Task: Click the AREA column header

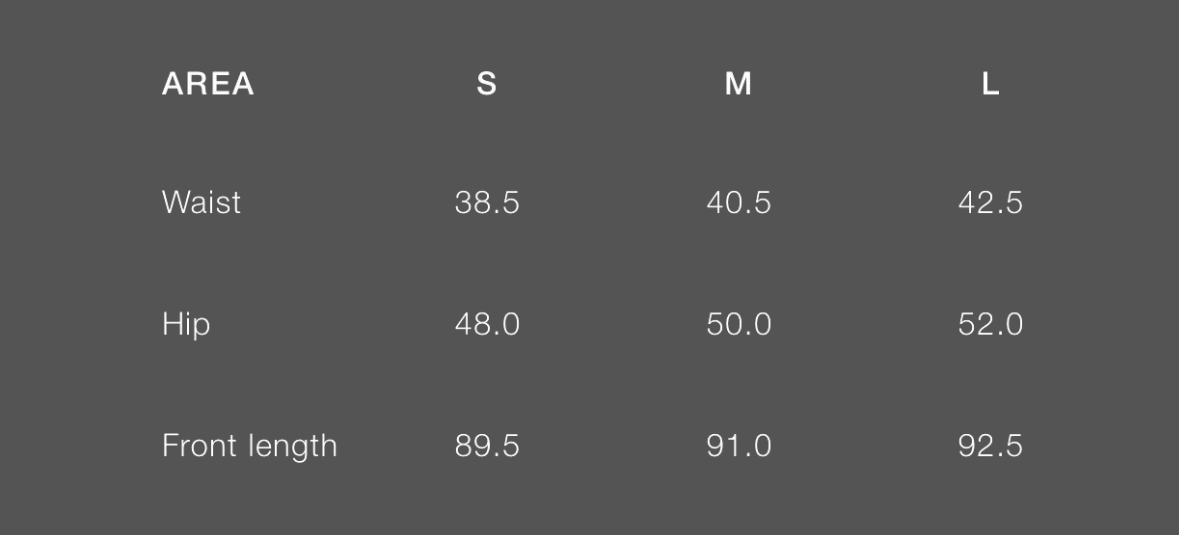Action: click(x=208, y=84)
